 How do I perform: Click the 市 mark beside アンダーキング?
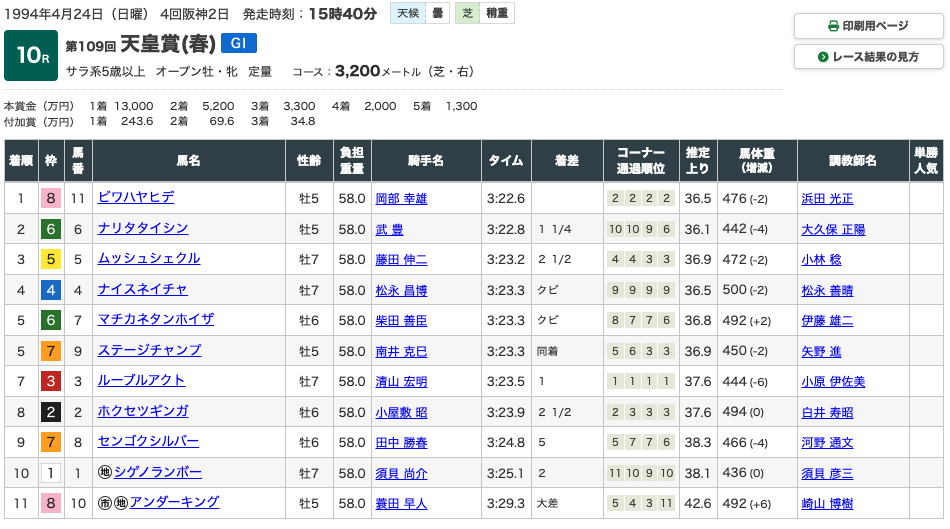point(105,503)
